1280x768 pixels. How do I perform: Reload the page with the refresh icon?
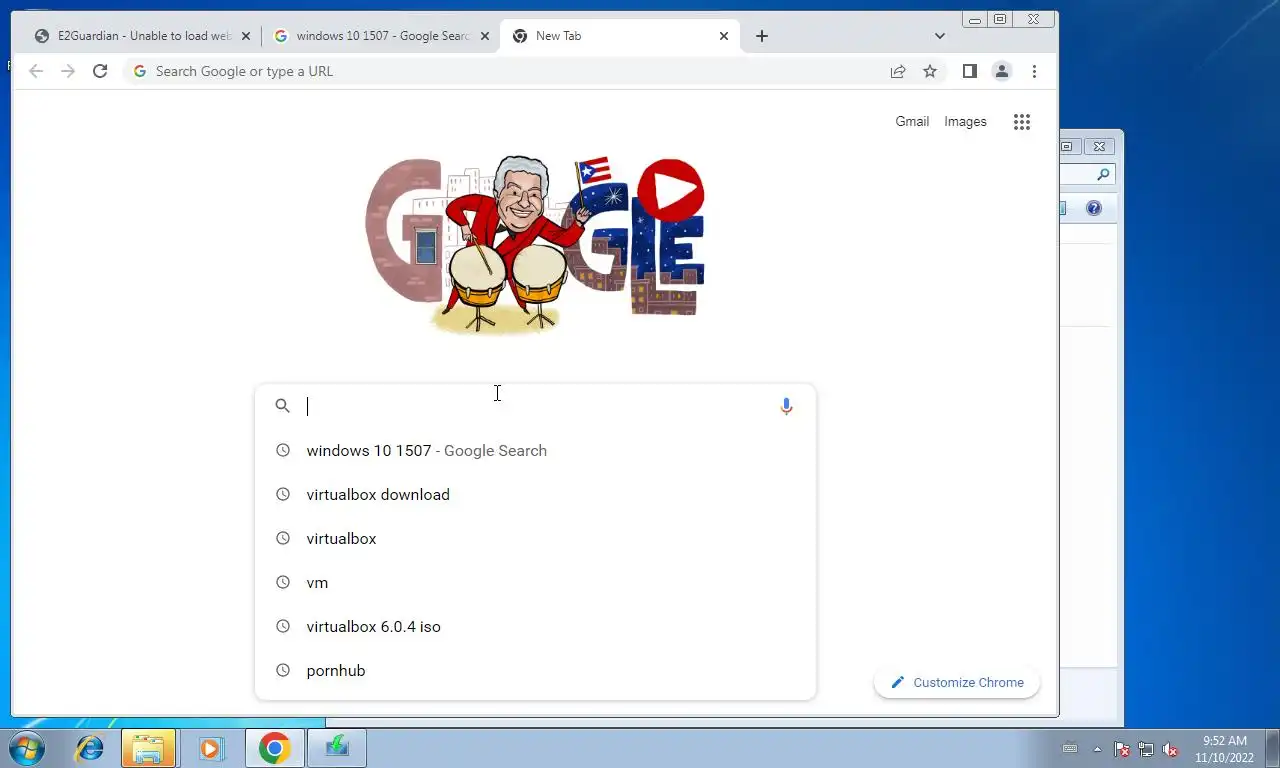point(100,71)
